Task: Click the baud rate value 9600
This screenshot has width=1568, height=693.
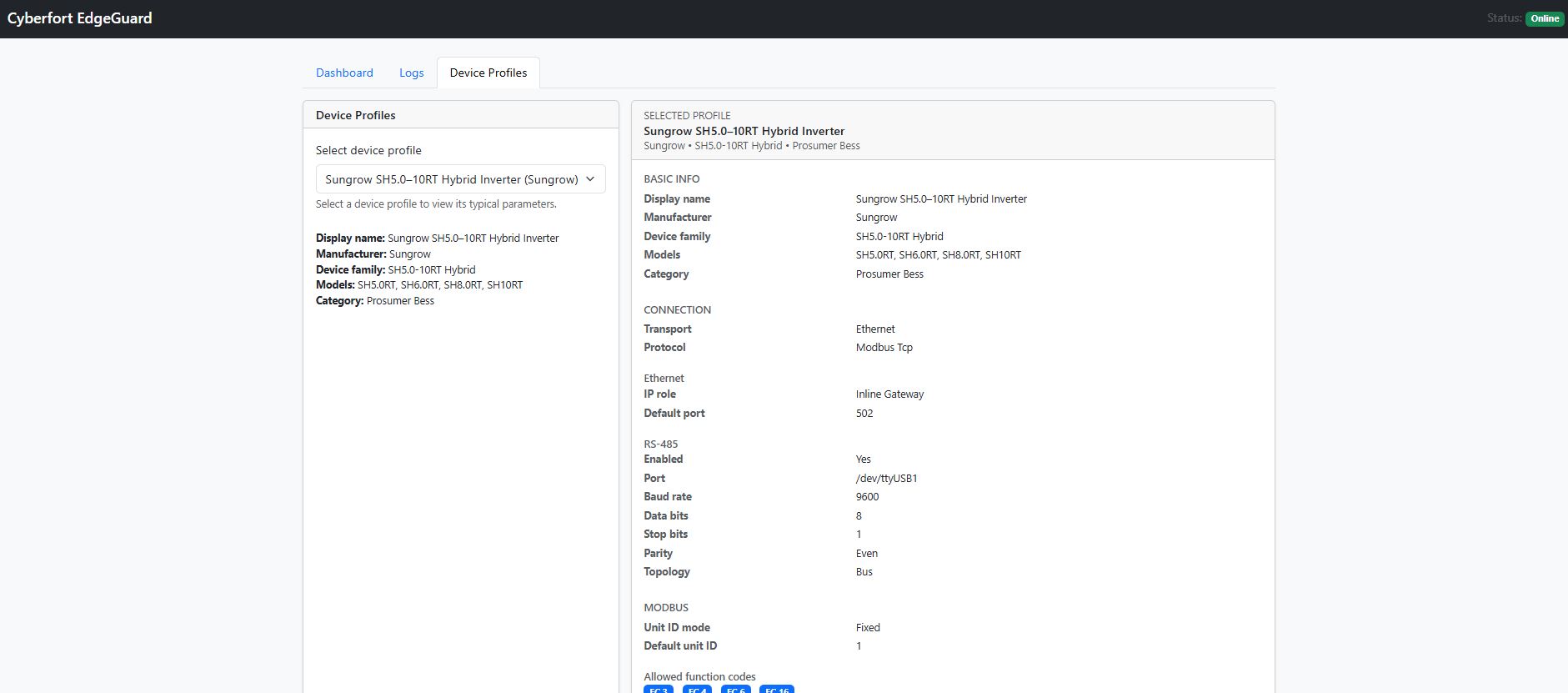Action: pyautogui.click(x=867, y=496)
